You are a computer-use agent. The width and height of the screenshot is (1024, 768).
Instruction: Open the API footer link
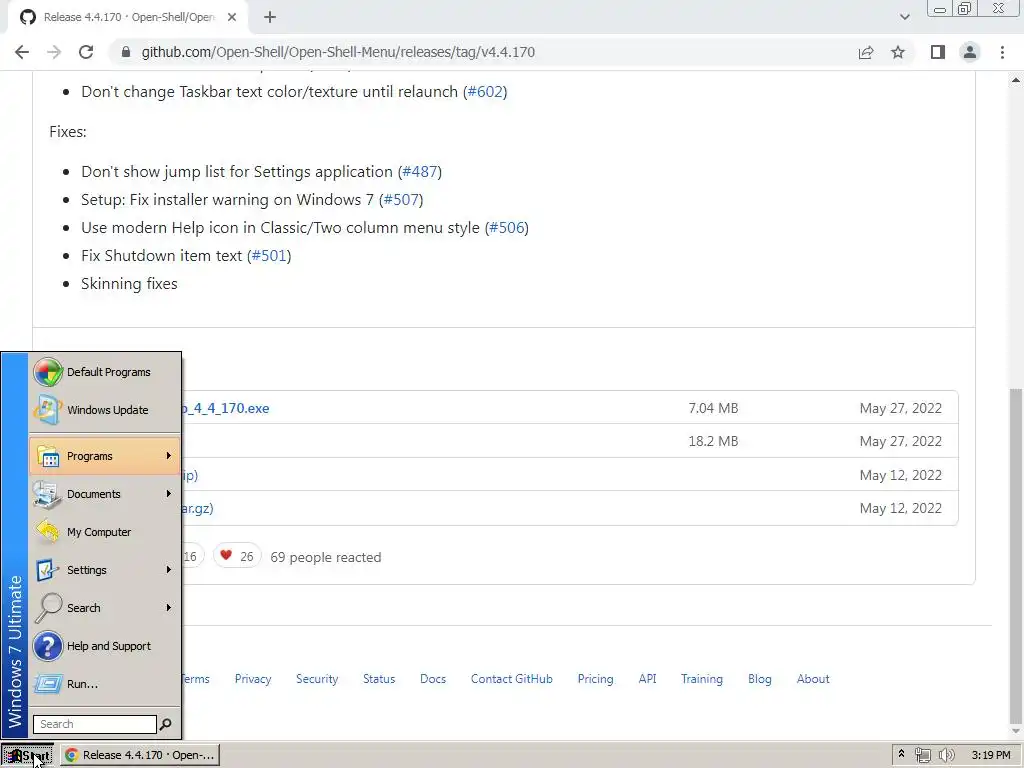pyautogui.click(x=647, y=679)
